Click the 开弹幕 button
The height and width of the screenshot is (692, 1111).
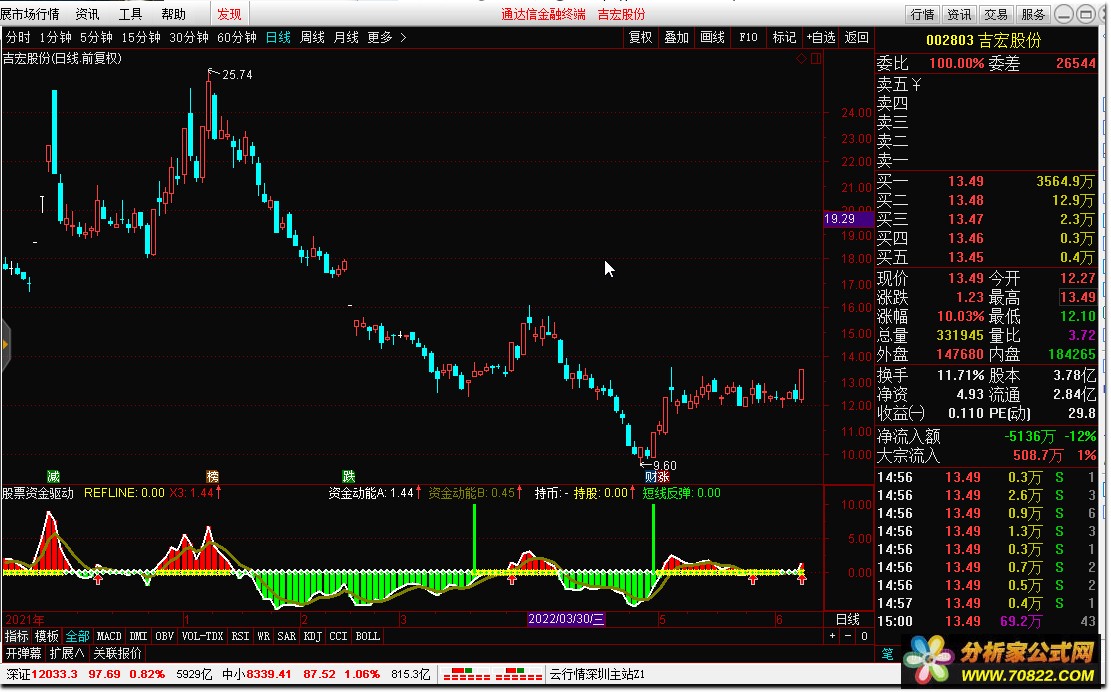click(24, 653)
